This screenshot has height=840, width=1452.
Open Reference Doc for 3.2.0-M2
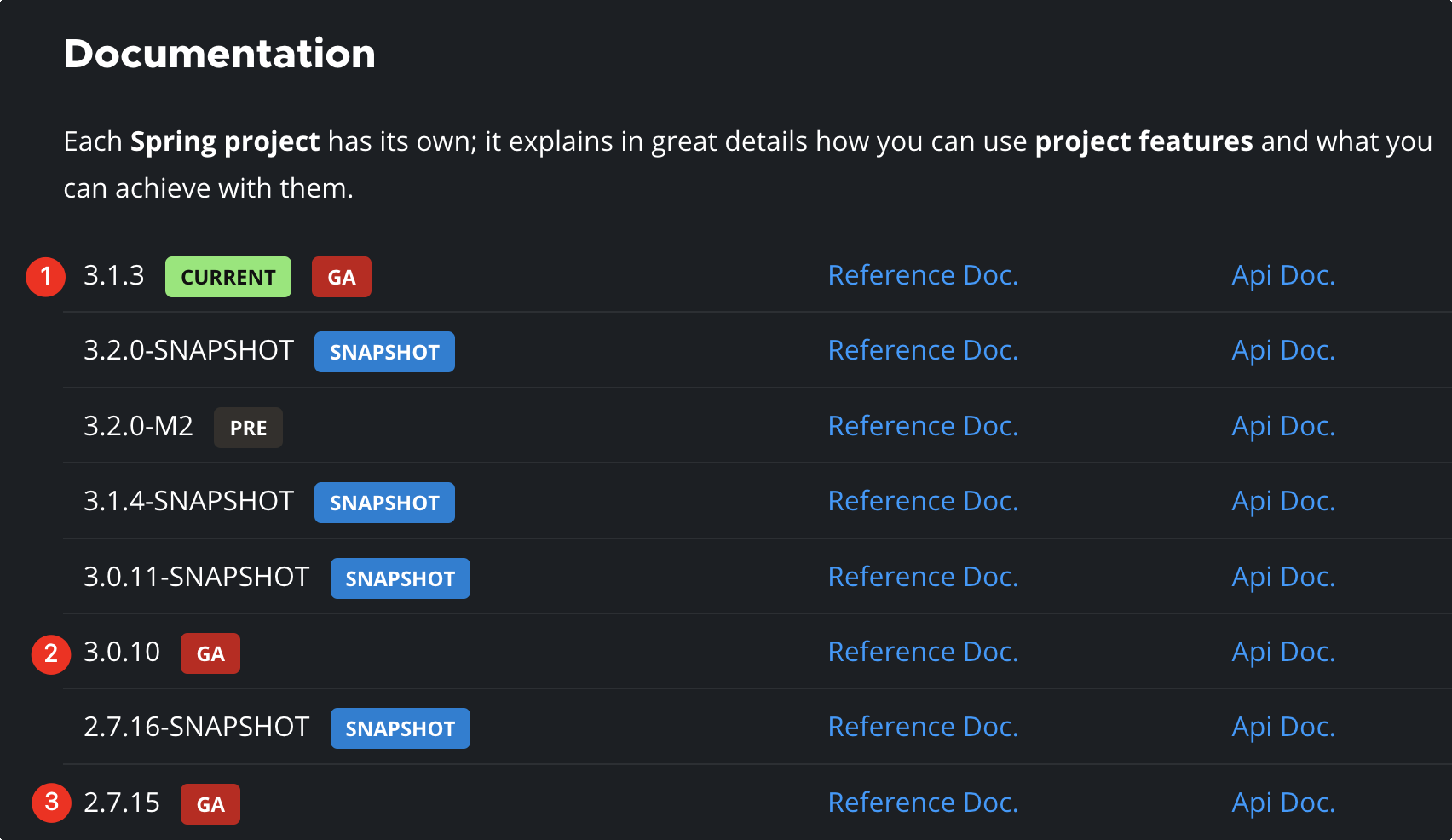(923, 426)
